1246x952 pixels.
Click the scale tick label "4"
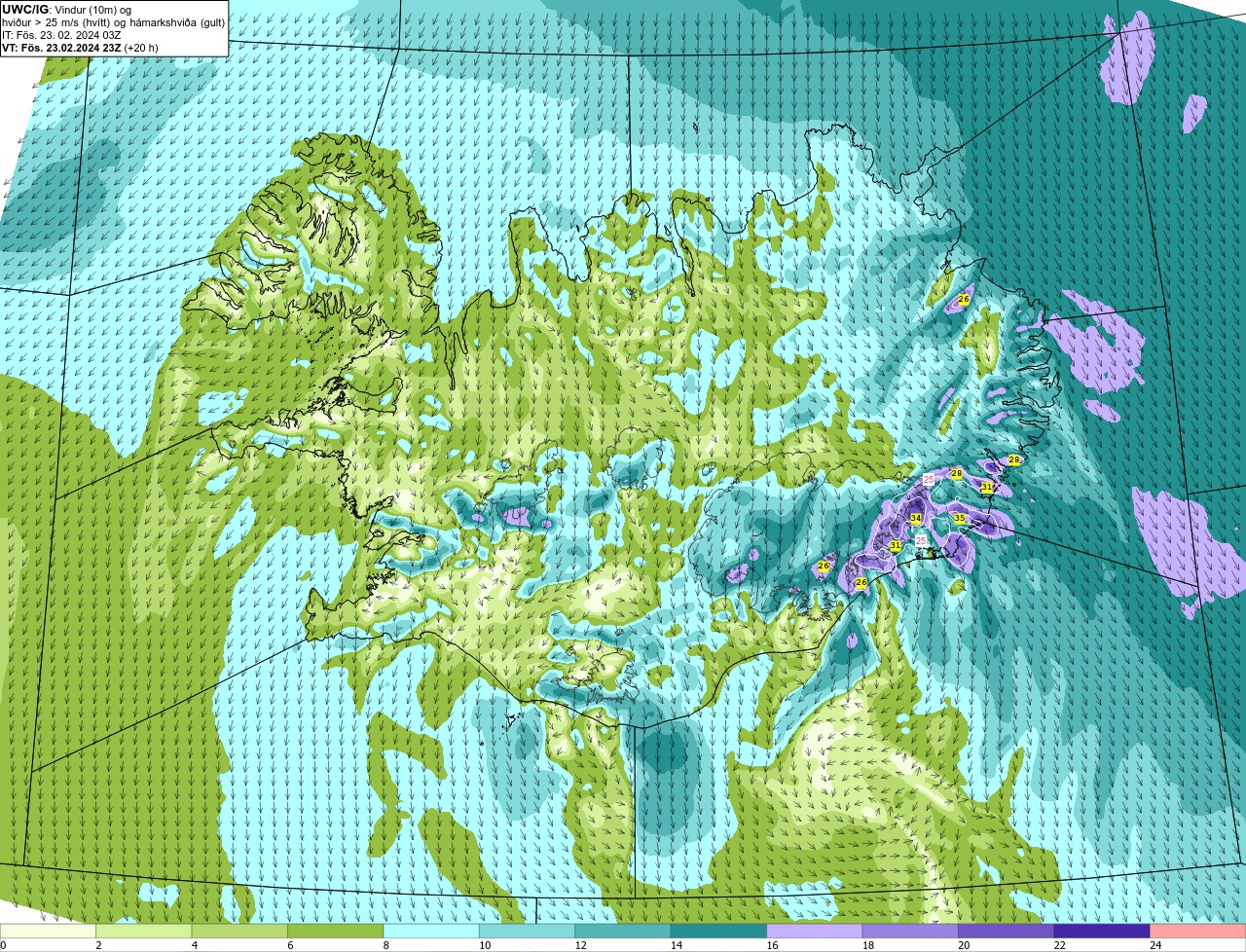(195, 945)
